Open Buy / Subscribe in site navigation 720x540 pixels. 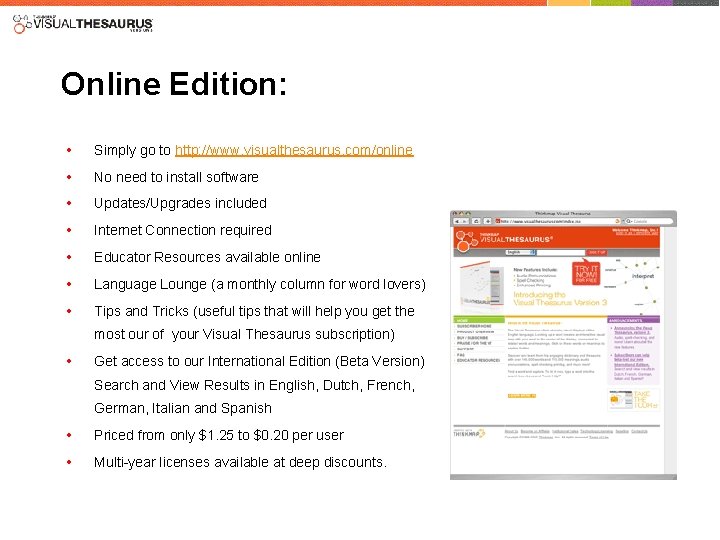click(472, 338)
